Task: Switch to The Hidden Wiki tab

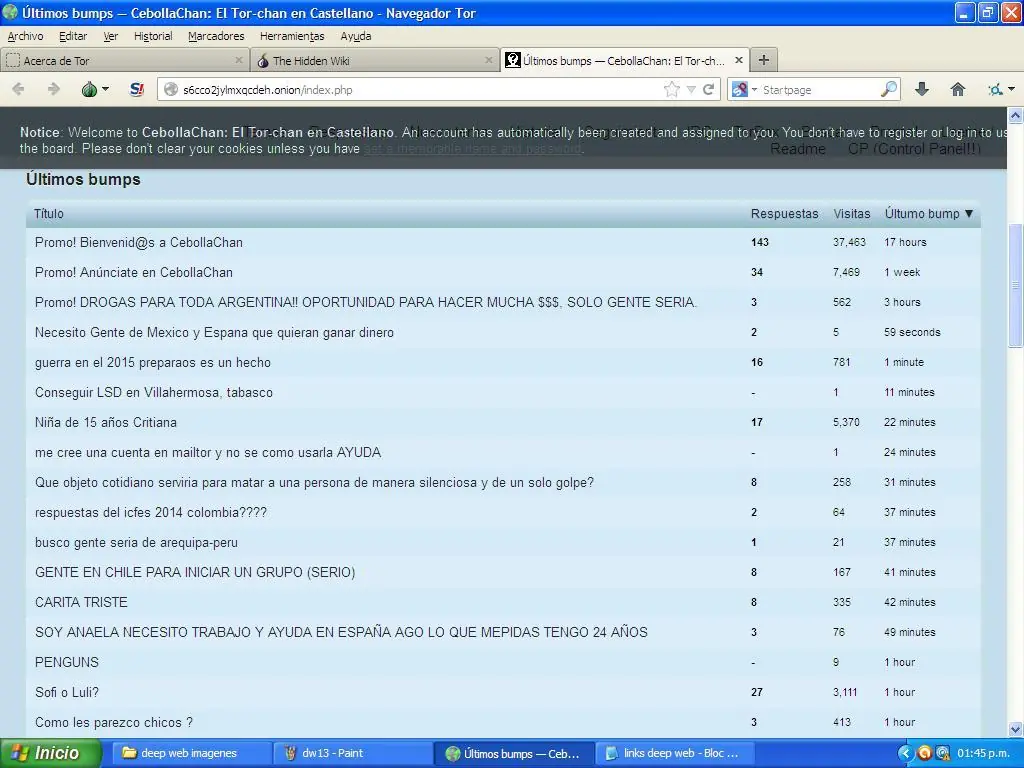Action: pos(374,60)
